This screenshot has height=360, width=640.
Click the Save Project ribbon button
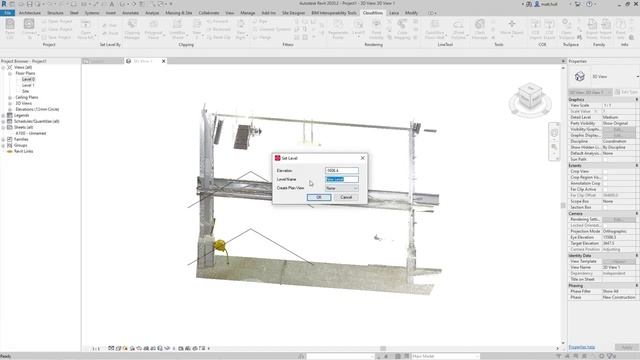point(57,37)
